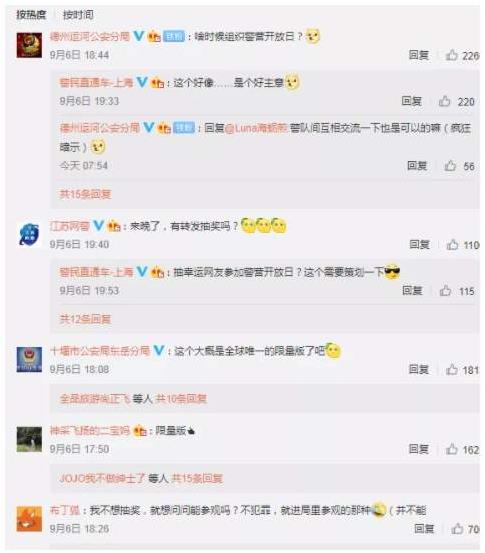Click 回复 on the 9月6日 18:08 comment
485x553 pixels.
[x=419, y=369]
